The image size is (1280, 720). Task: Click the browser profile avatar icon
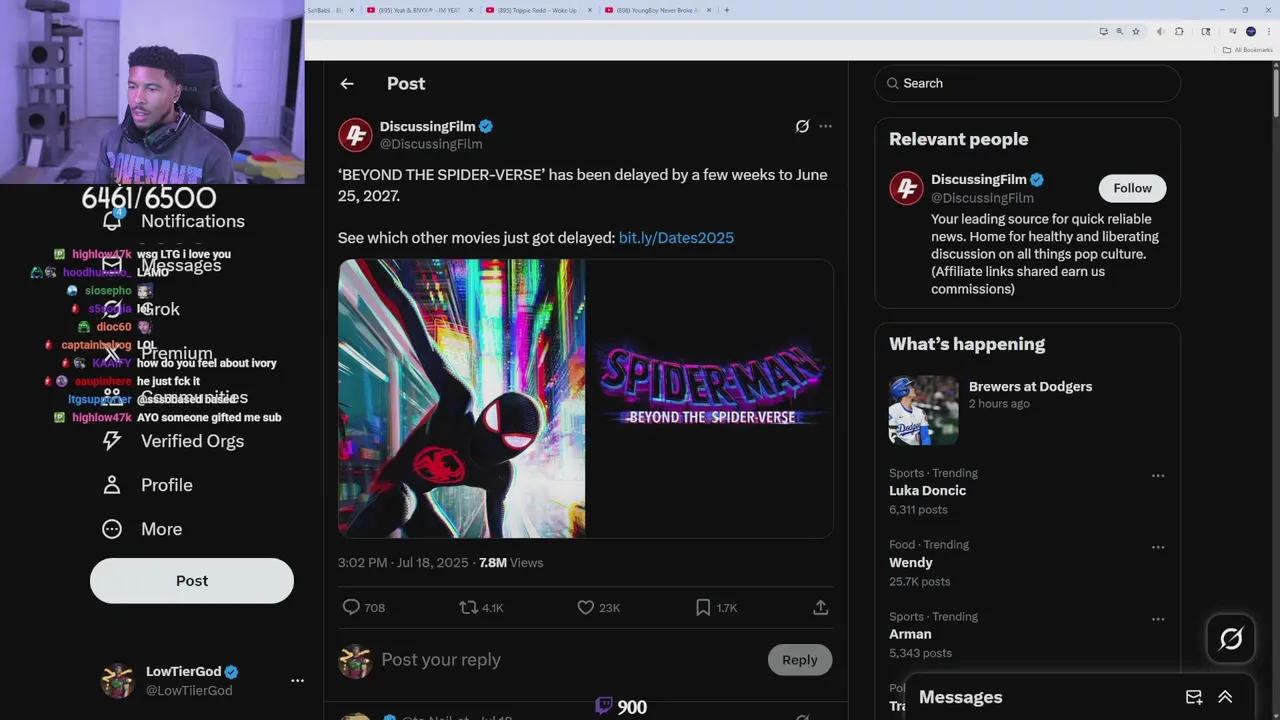pyautogui.click(x=1251, y=32)
